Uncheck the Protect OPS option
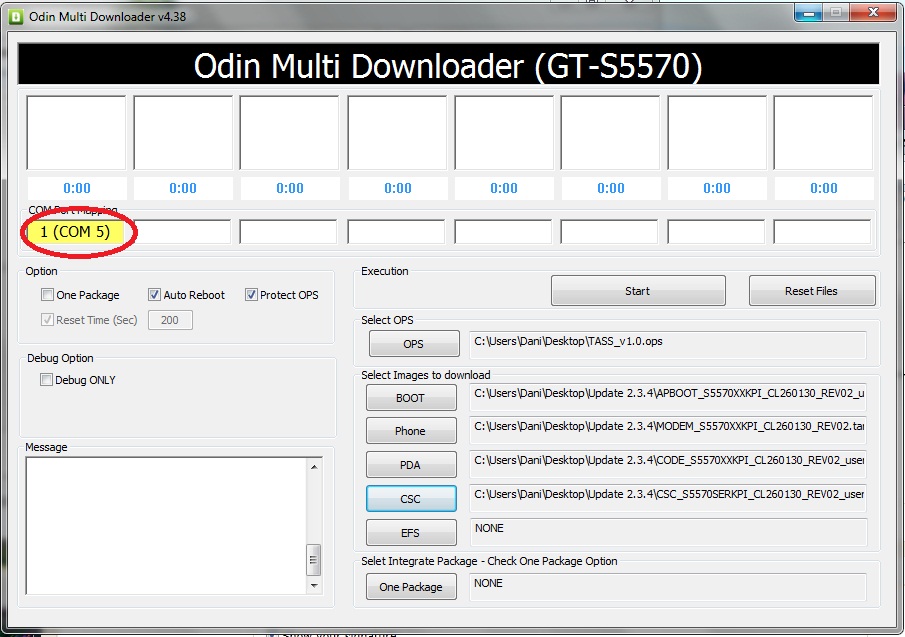 (x=251, y=295)
